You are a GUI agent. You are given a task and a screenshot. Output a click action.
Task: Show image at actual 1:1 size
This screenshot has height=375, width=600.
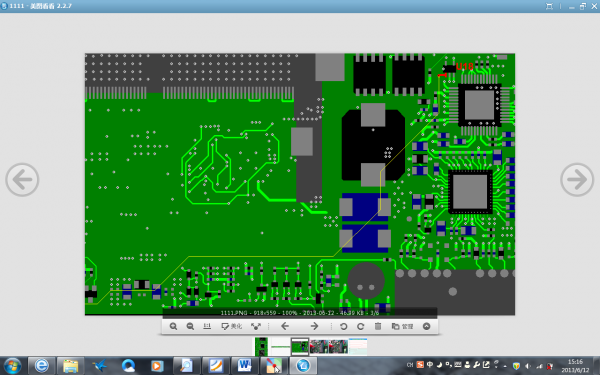point(207,326)
